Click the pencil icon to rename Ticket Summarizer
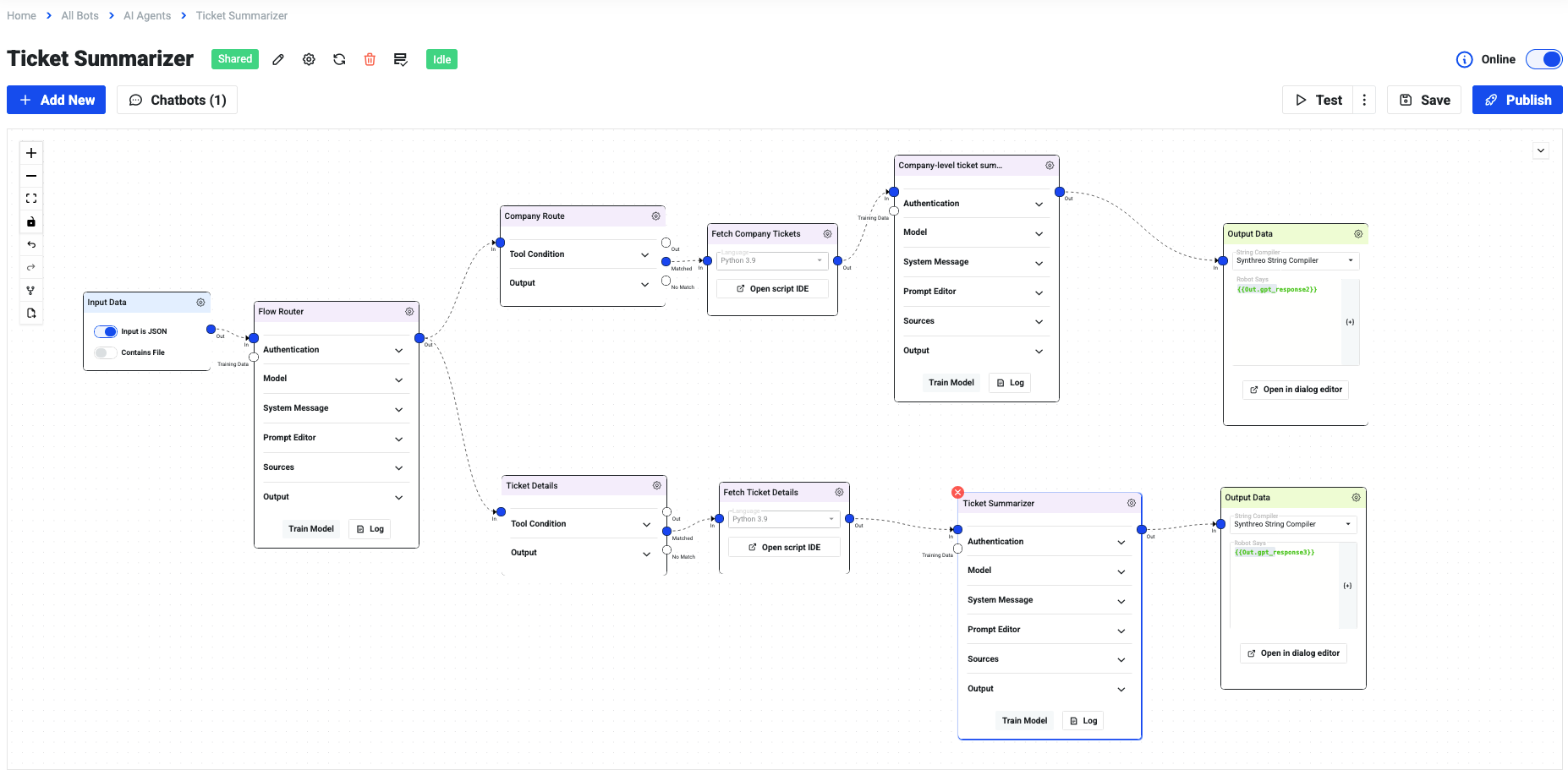Viewport: 1568px width, 770px height. [x=278, y=59]
